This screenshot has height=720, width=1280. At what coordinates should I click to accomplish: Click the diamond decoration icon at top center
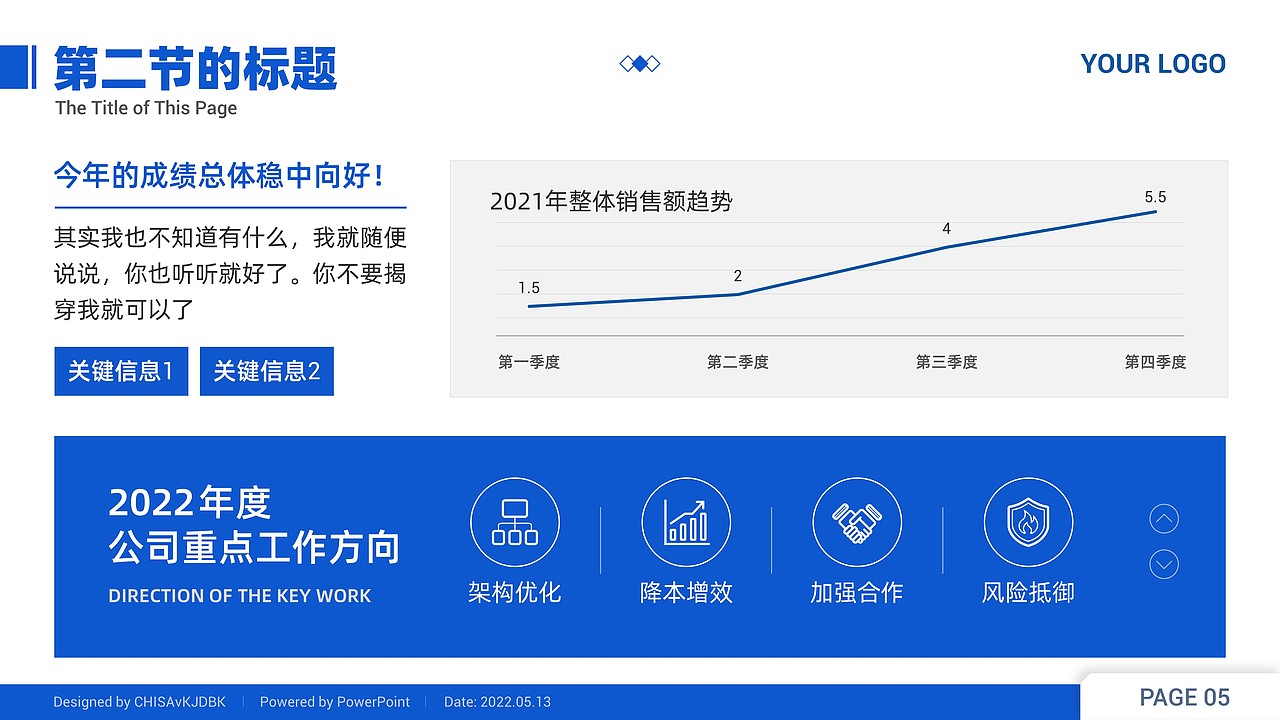pos(640,64)
